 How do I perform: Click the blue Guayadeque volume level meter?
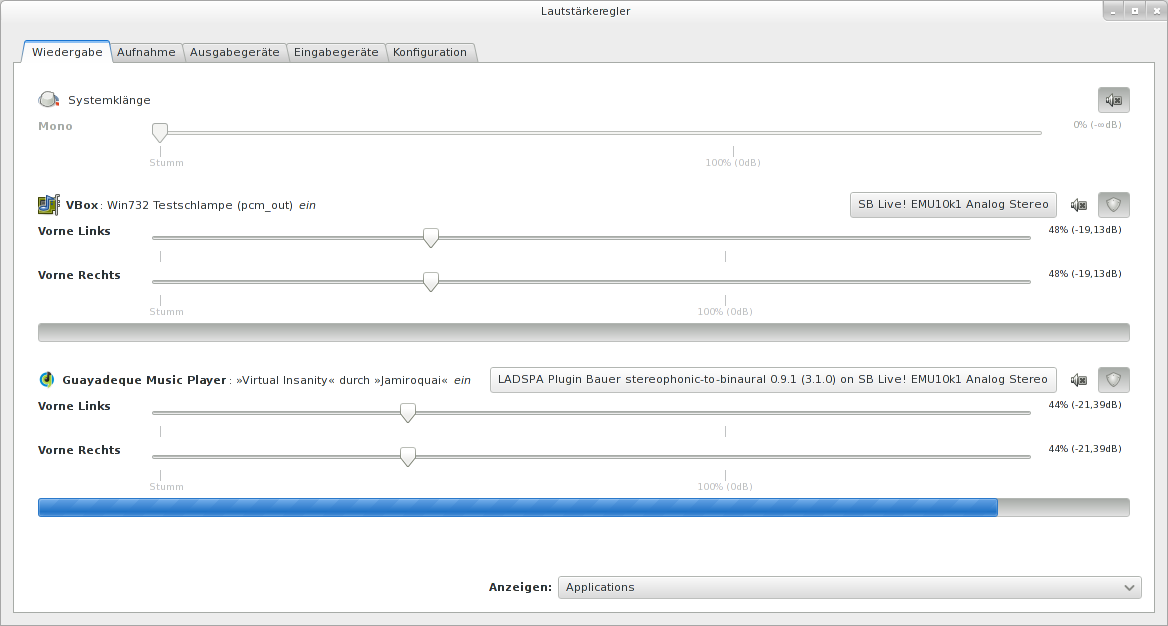click(517, 507)
